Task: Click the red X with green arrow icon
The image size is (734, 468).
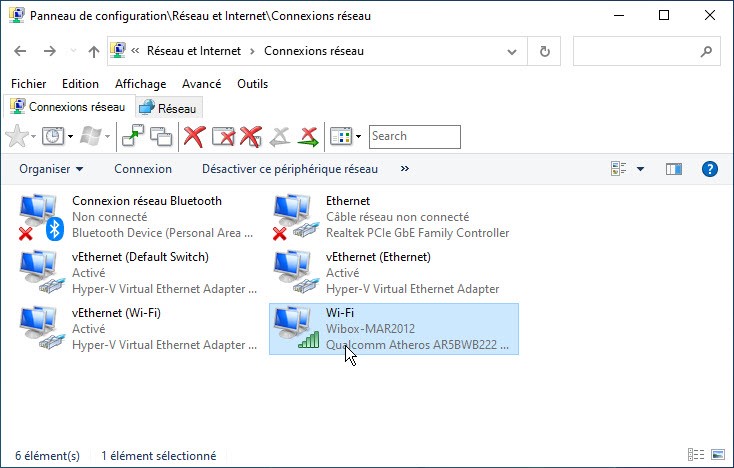Action: [308, 136]
